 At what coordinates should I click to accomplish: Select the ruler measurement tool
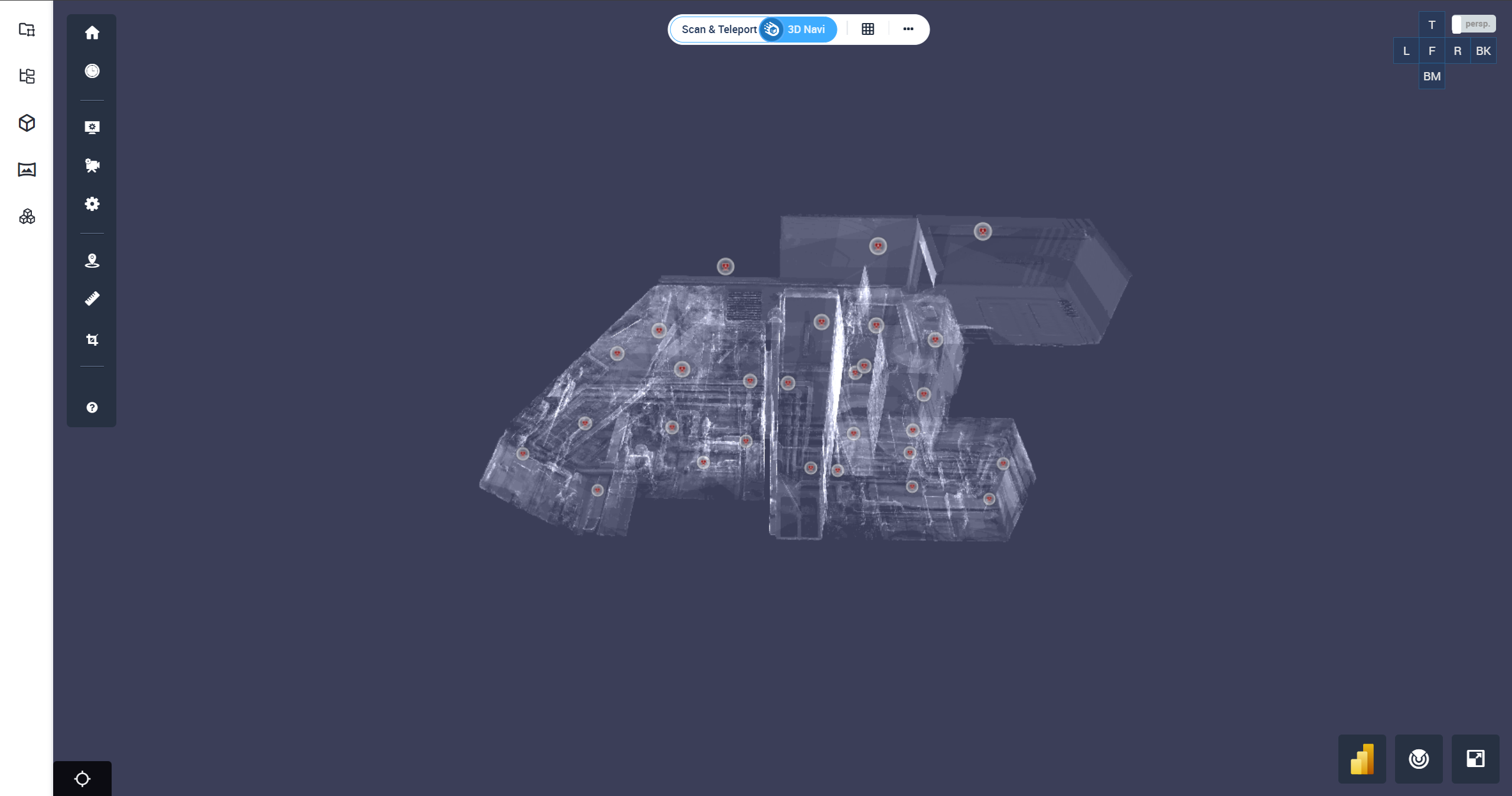(92, 298)
